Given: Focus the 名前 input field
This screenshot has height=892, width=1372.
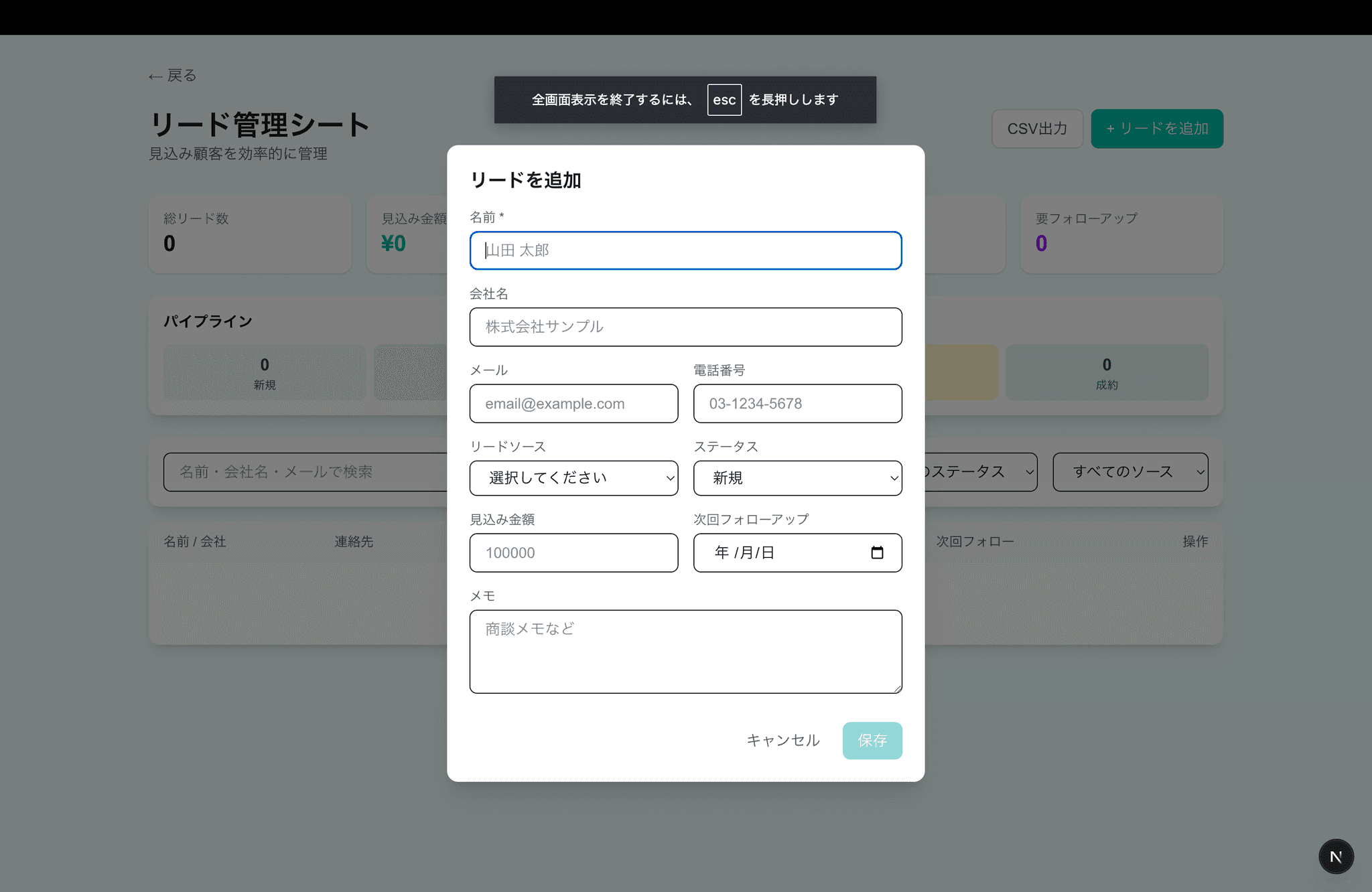Looking at the screenshot, I should [x=685, y=250].
